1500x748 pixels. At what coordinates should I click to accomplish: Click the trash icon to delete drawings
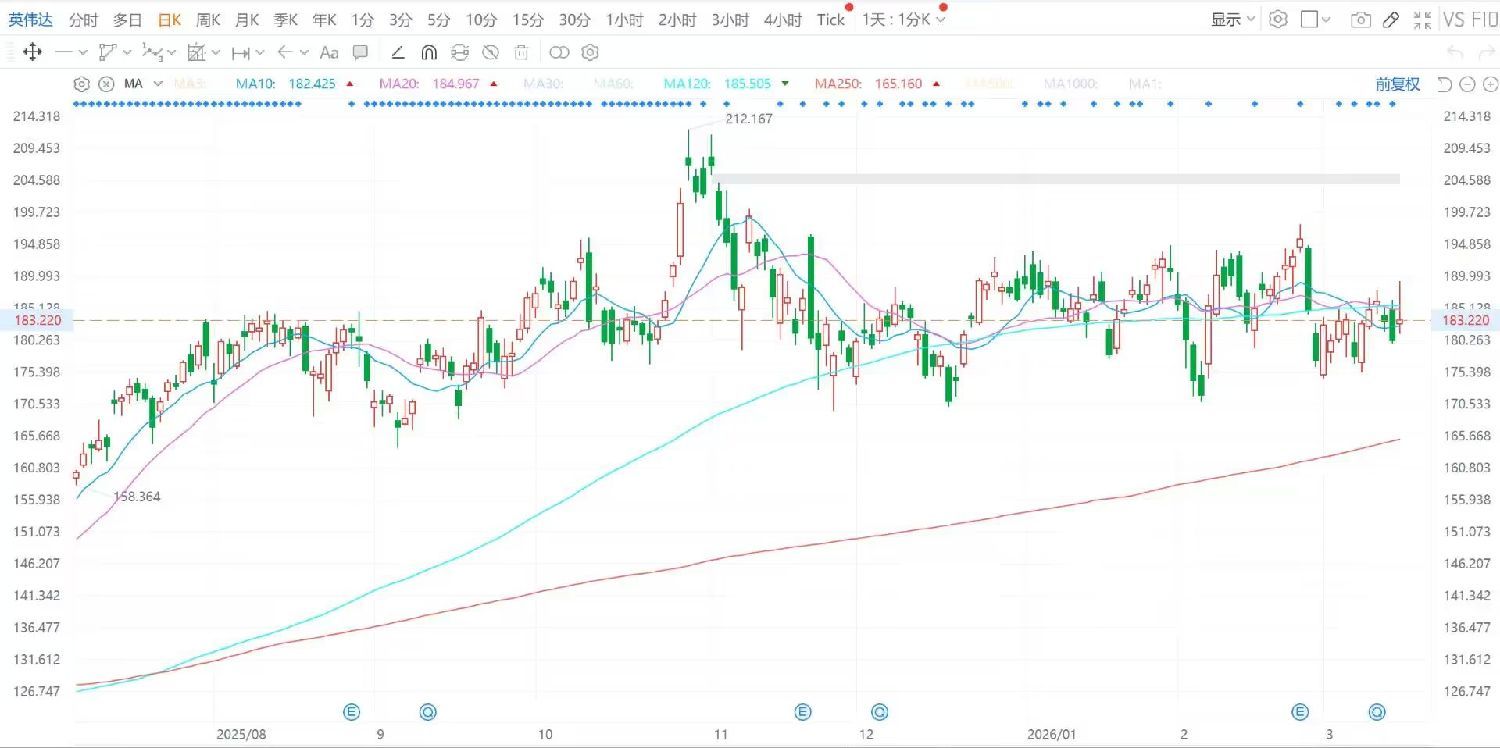click(521, 52)
